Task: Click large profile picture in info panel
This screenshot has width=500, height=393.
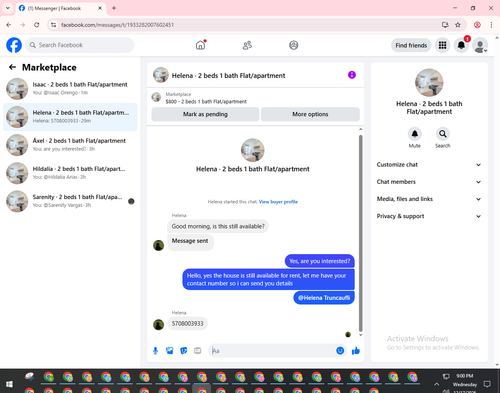Action: (429, 83)
